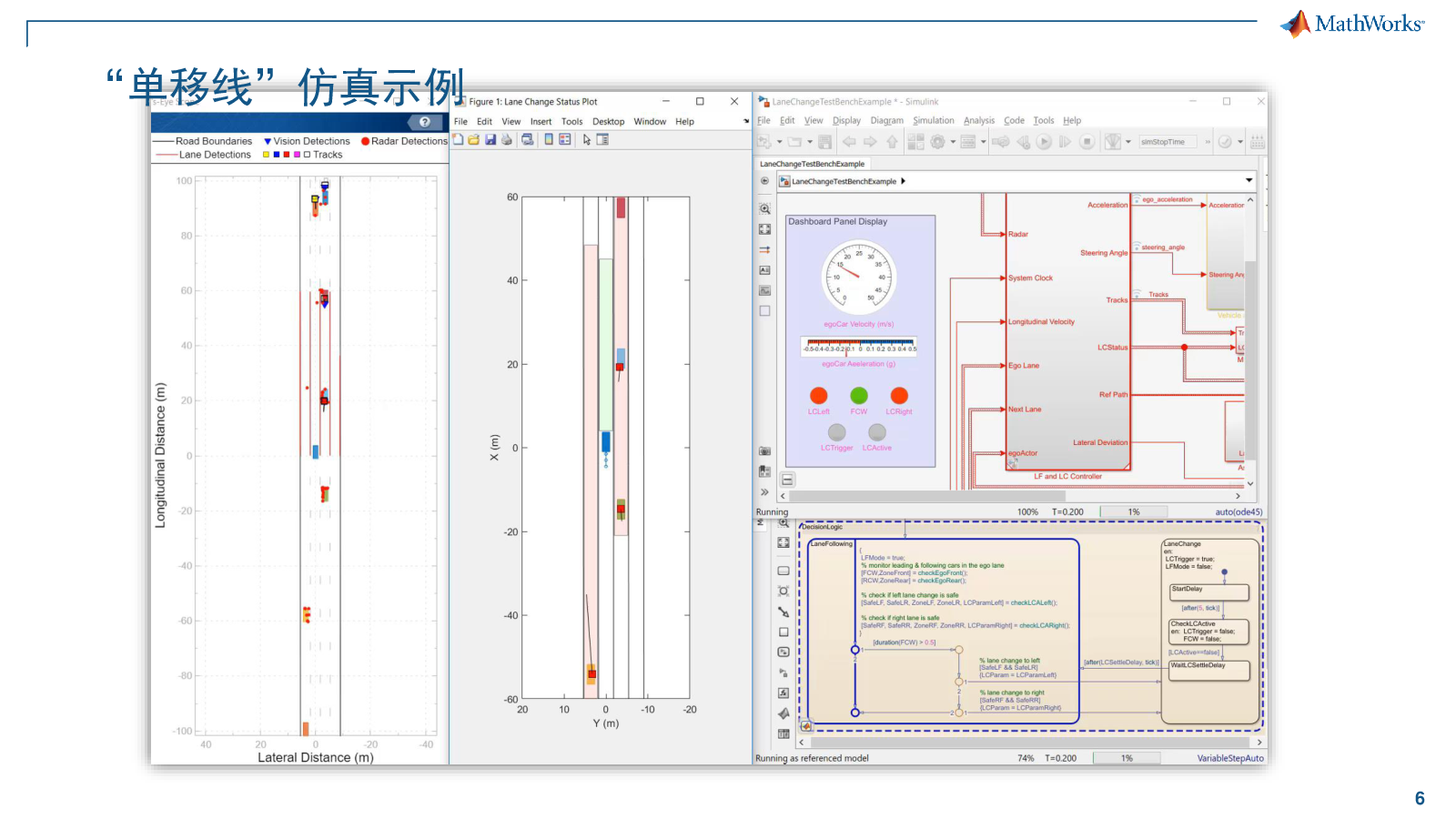The image size is (1456, 819).
Task: Open Model Configuration dropdown arrow
Action: tap(953, 142)
